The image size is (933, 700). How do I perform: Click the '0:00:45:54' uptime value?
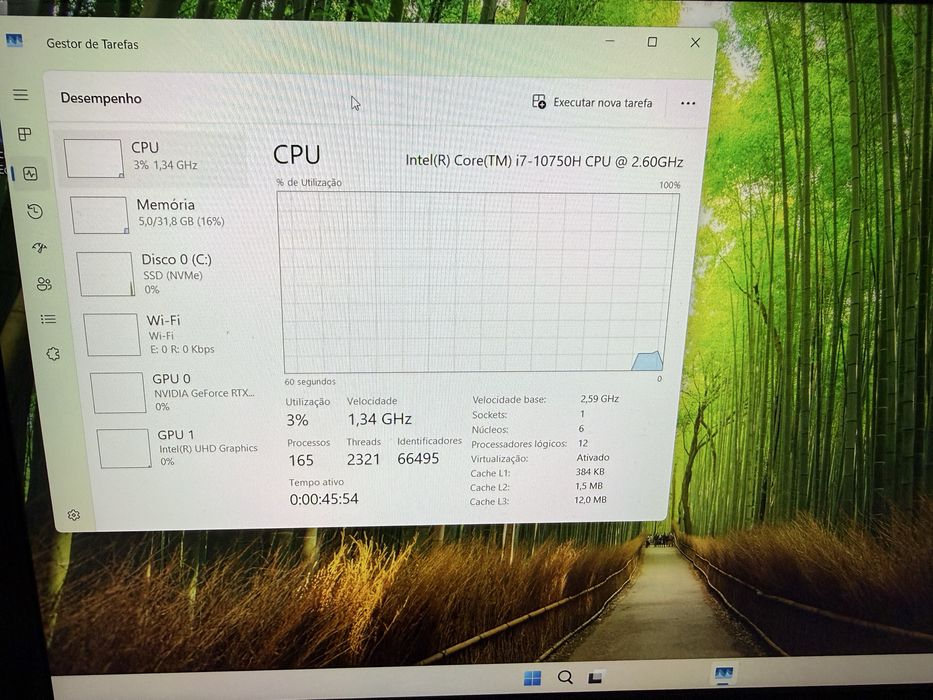click(x=324, y=499)
